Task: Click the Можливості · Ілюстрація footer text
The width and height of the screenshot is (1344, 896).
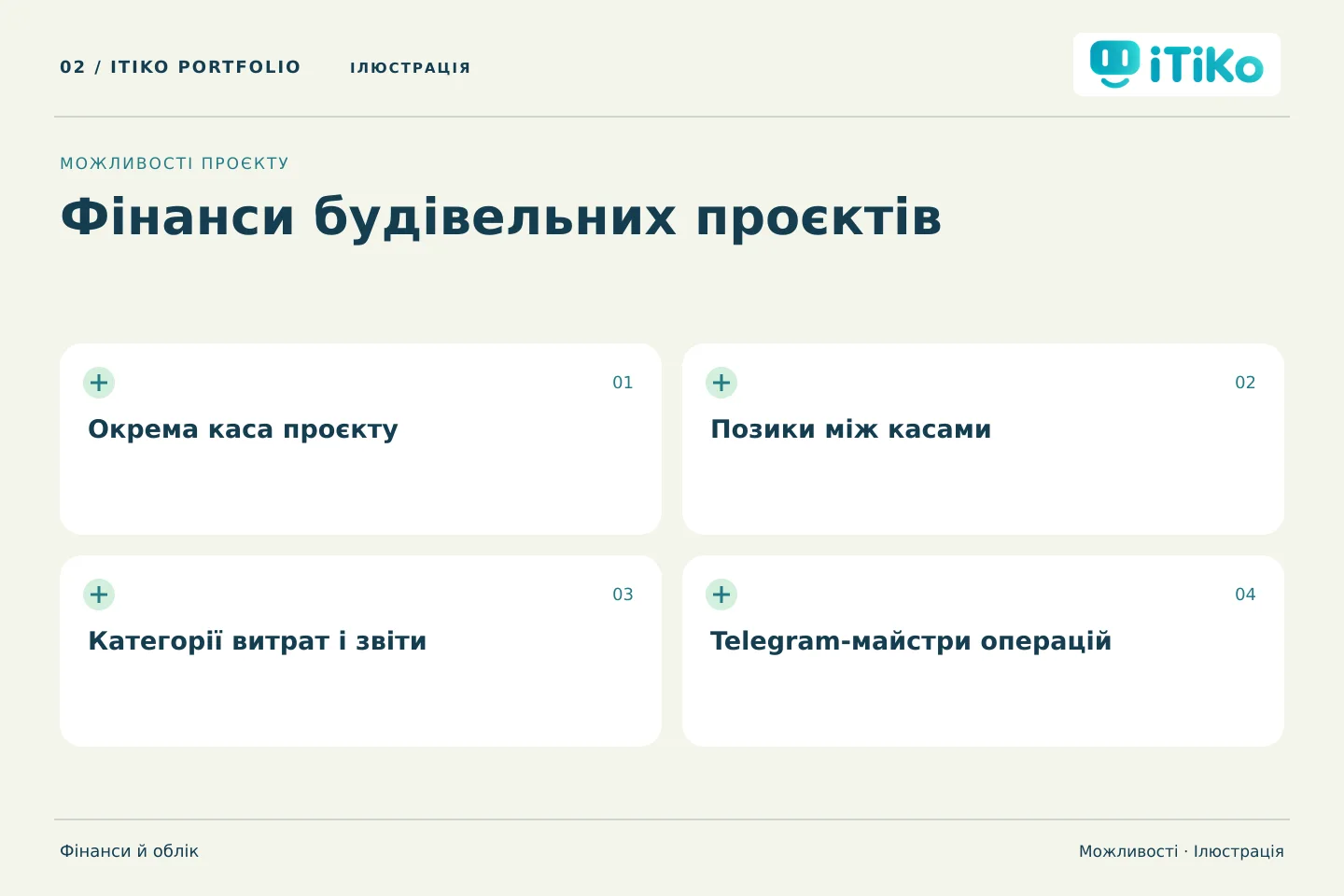Action: click(x=1181, y=851)
